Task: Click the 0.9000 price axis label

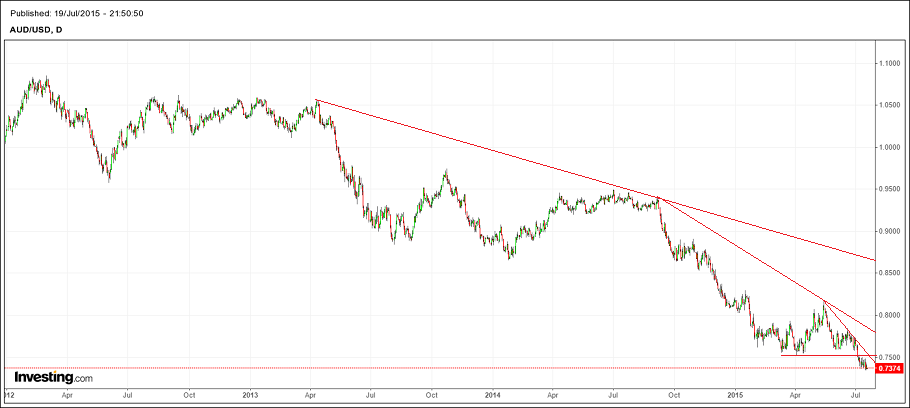Action: pos(889,232)
